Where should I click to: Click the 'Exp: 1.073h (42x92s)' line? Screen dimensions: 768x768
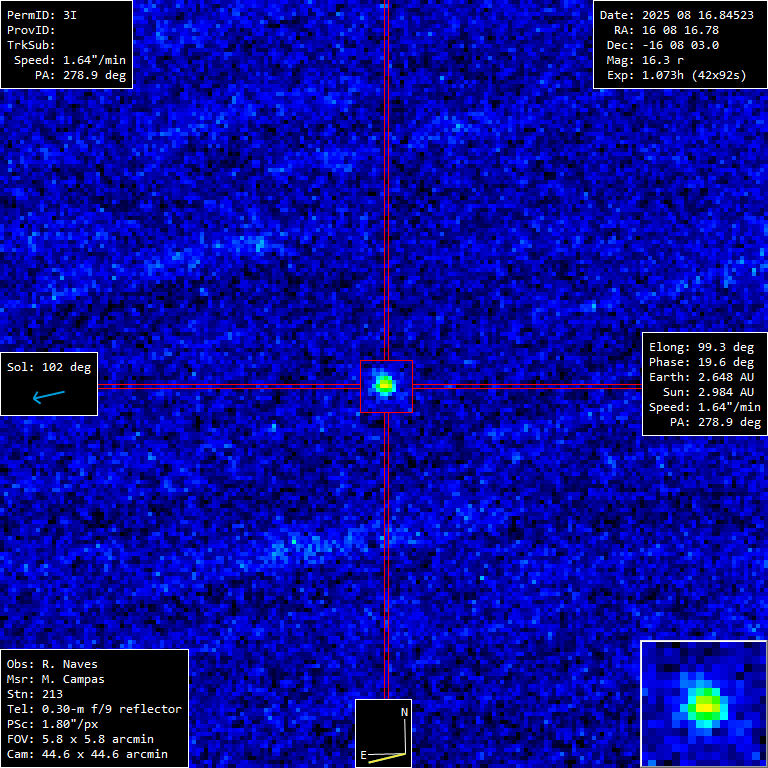pyautogui.click(x=677, y=75)
